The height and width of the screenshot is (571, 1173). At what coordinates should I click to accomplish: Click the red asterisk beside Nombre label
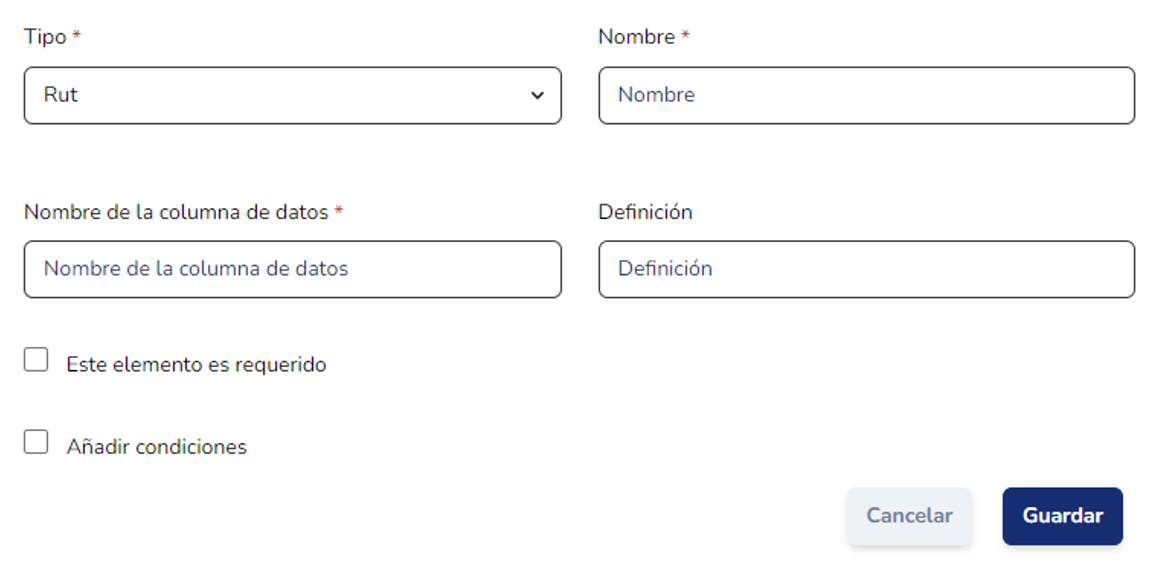click(685, 36)
